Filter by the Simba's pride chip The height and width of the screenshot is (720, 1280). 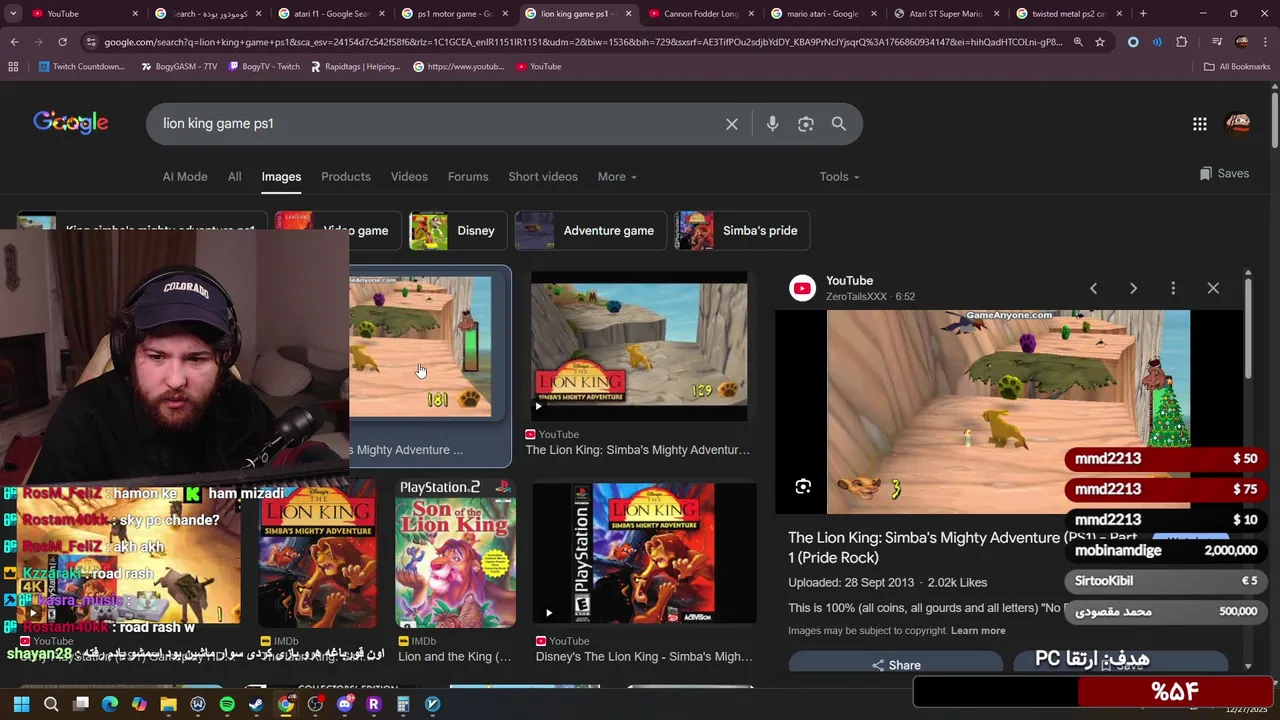(742, 231)
